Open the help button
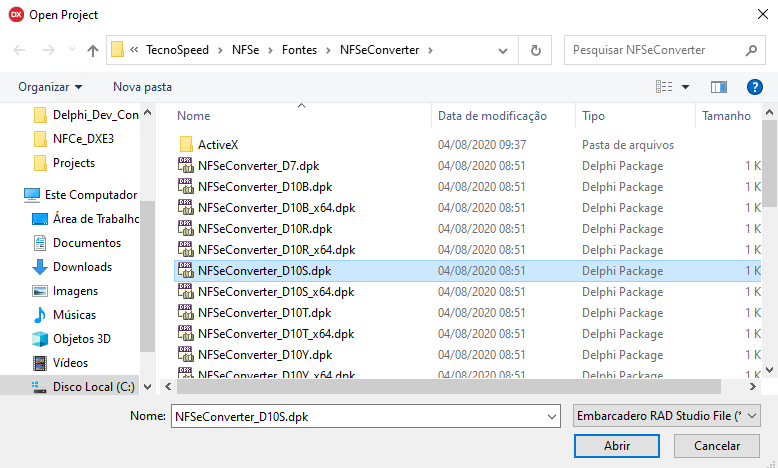Screen dimensions: 778x468 [755, 87]
